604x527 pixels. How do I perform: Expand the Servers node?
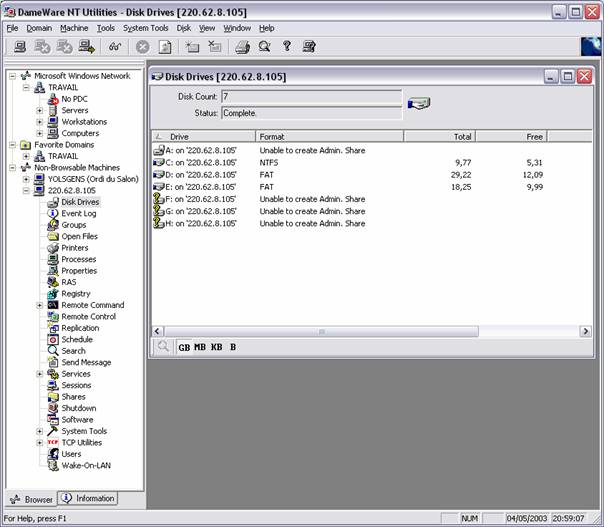click(40, 111)
